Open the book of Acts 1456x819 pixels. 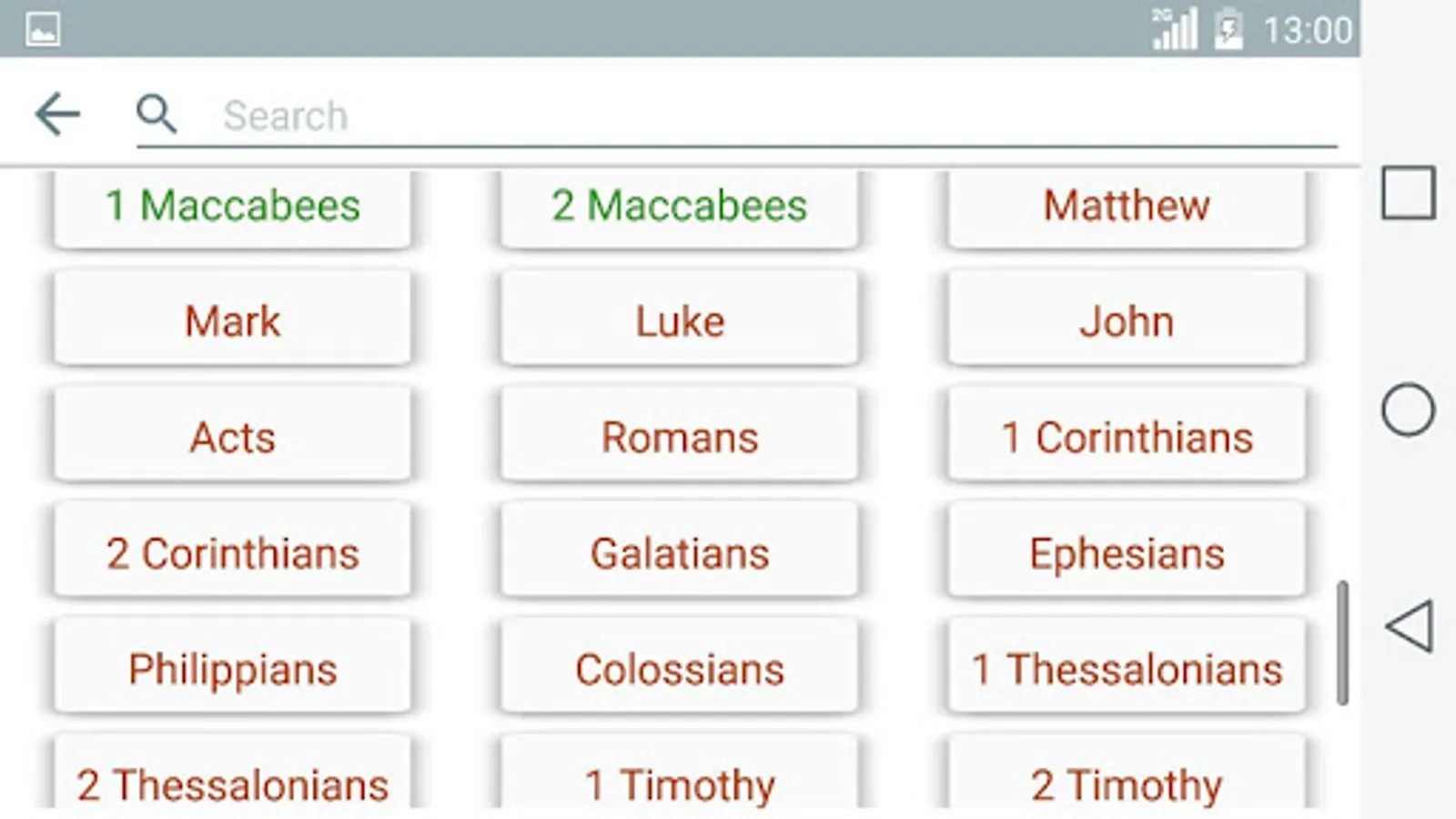(x=232, y=437)
